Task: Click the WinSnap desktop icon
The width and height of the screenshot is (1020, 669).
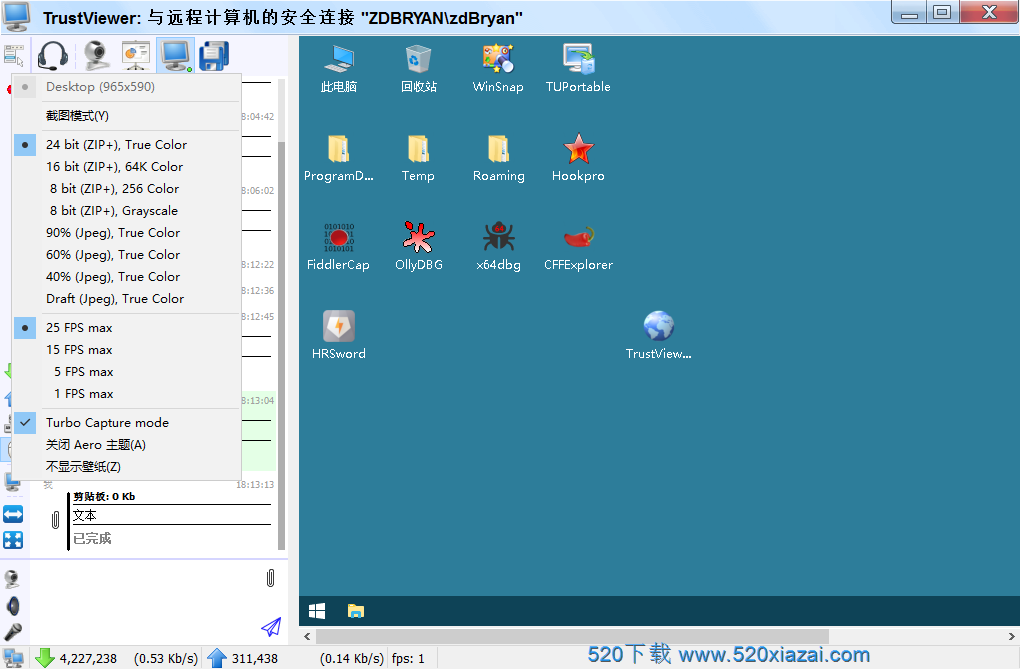Action: (498, 68)
